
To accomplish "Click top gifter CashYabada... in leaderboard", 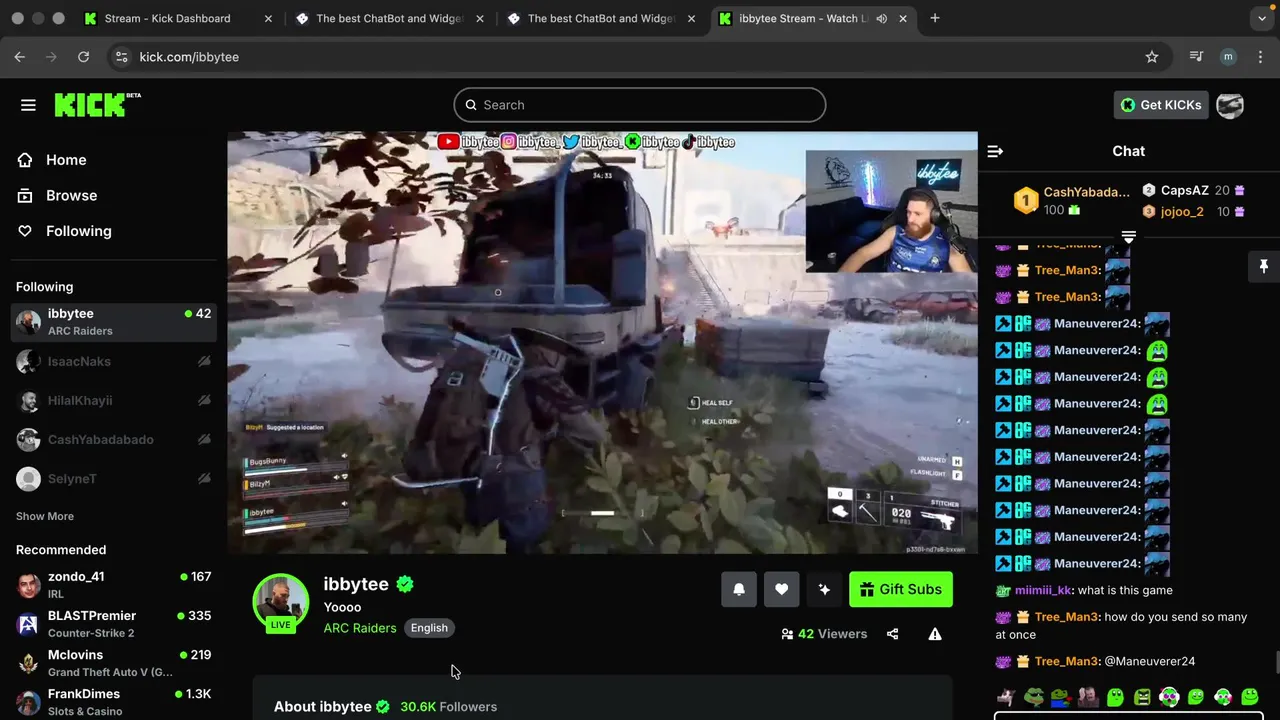I will [x=1086, y=192].
